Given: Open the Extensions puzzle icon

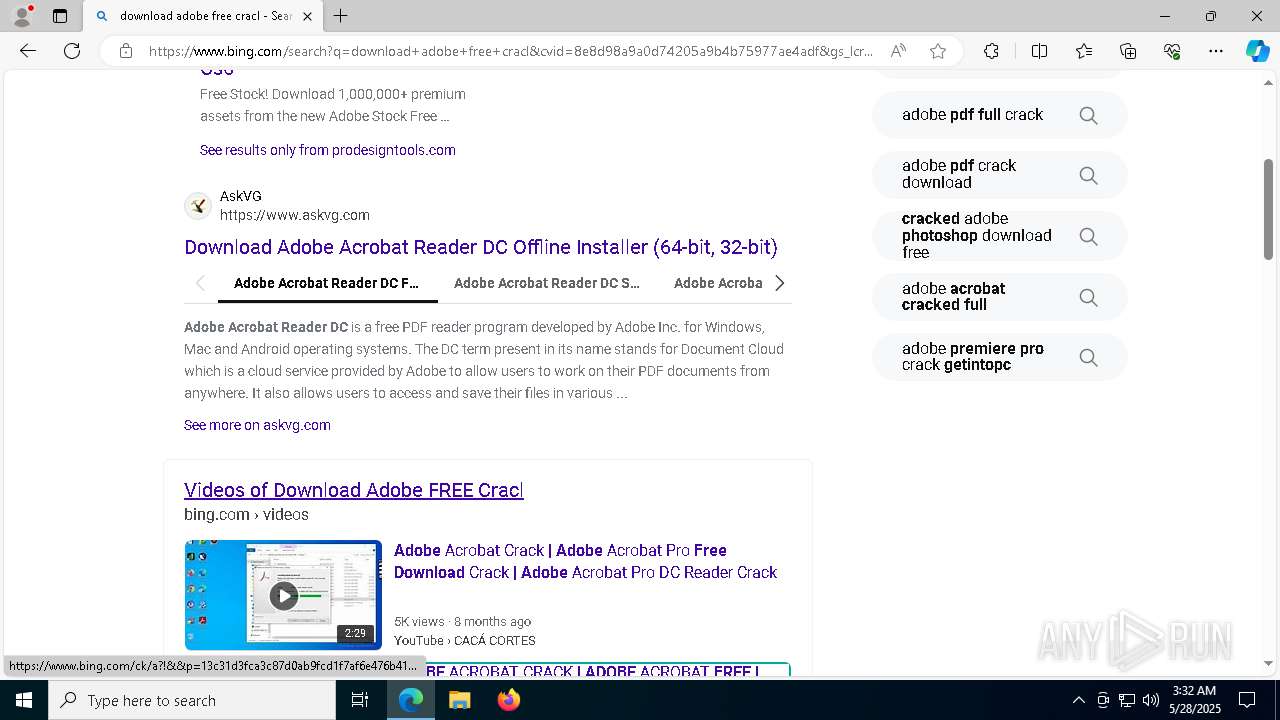Looking at the screenshot, I should pyautogui.click(x=991, y=51).
